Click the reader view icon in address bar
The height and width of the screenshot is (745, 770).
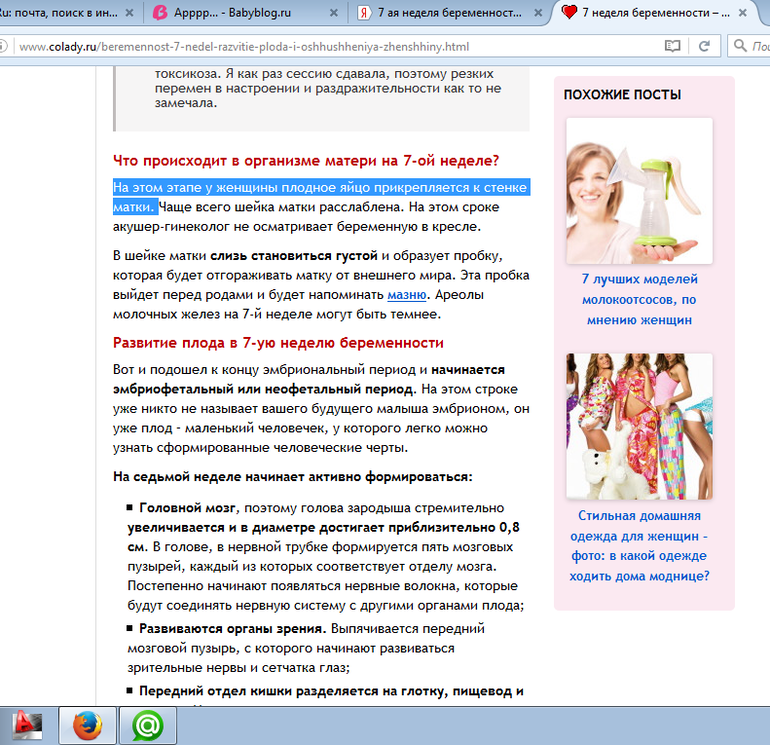[x=673, y=47]
